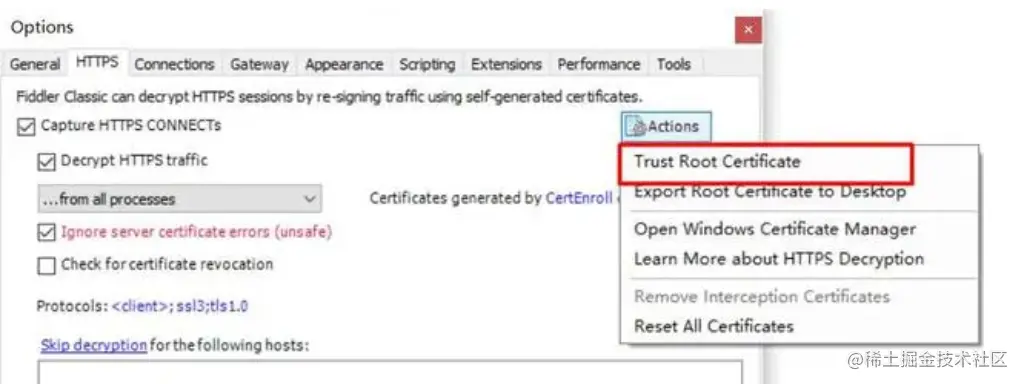Viewport: 1022px width, 384px height.
Task: Open the Performance tab
Action: point(598,64)
